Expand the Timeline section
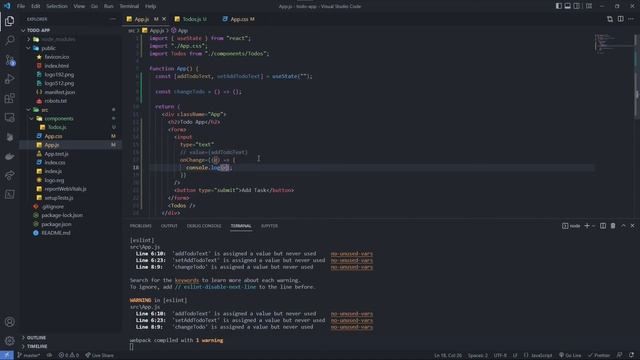 pos(37,346)
